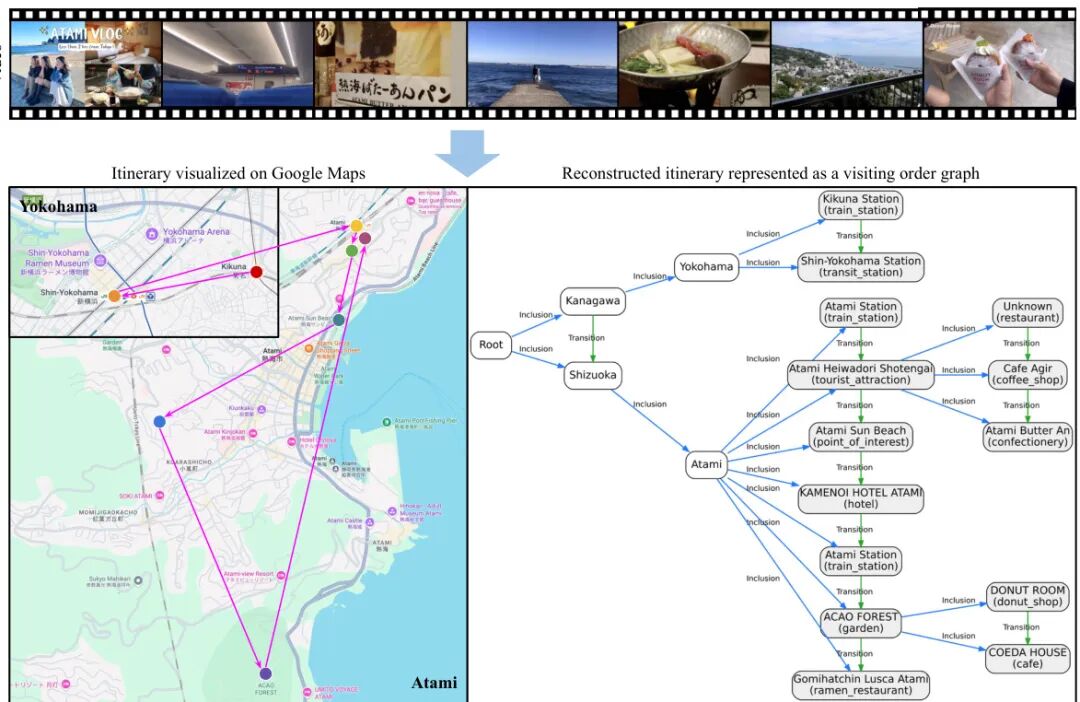
Task: Select the Shizuoka node
Action: coord(593,376)
